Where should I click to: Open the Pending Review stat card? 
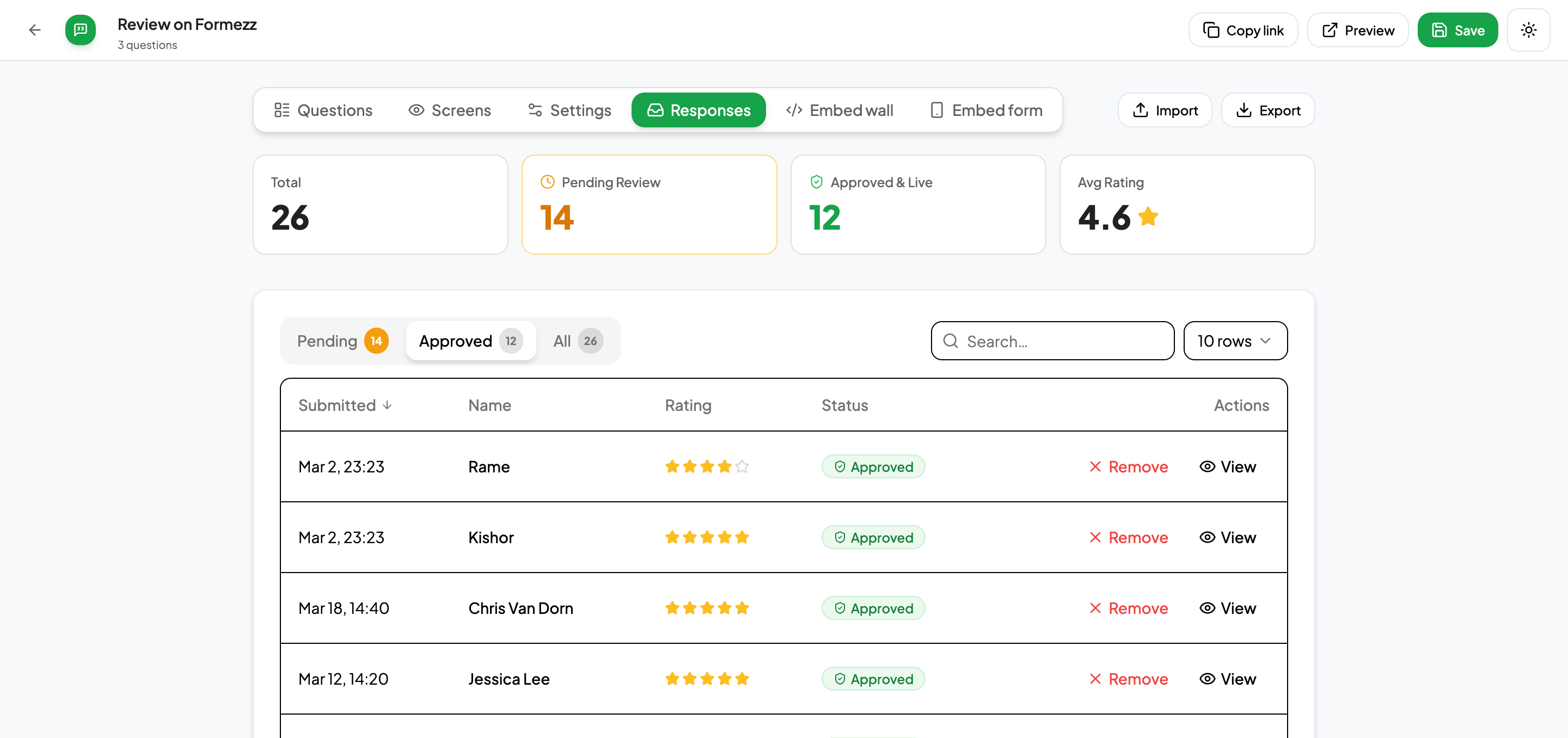coord(650,205)
